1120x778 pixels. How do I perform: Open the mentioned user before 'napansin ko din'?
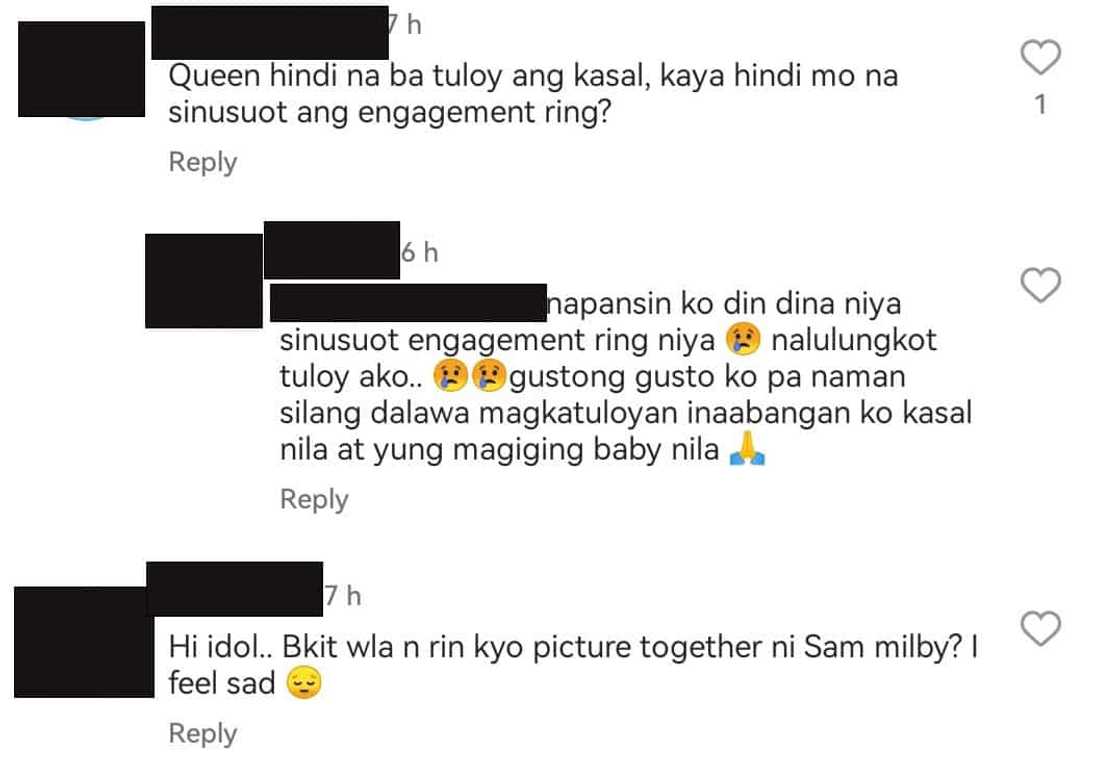pos(409,303)
